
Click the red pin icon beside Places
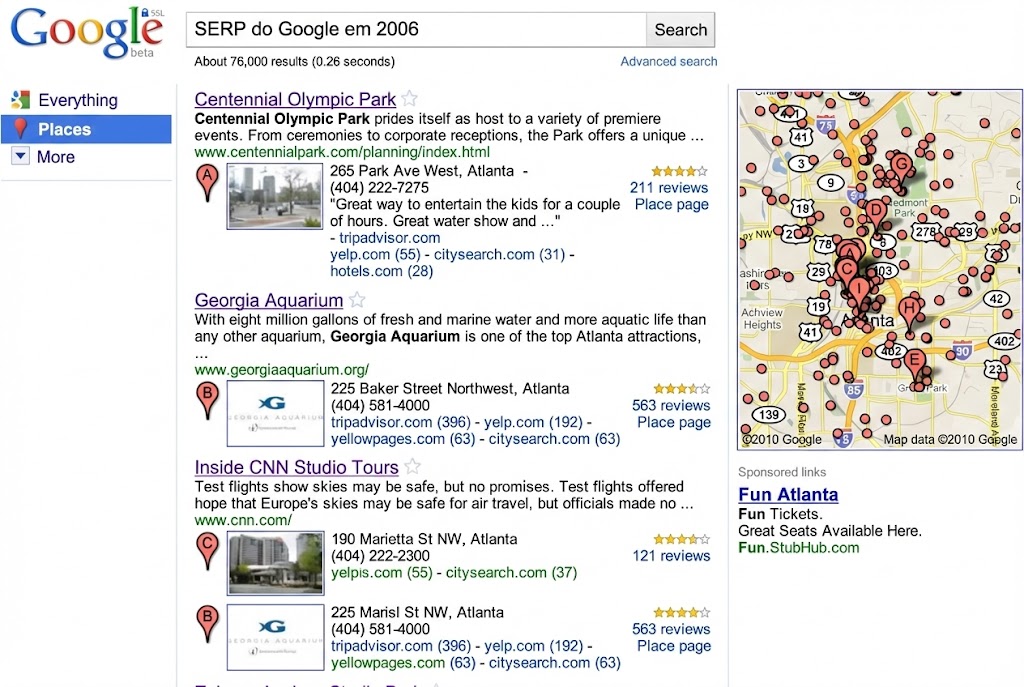(21, 129)
